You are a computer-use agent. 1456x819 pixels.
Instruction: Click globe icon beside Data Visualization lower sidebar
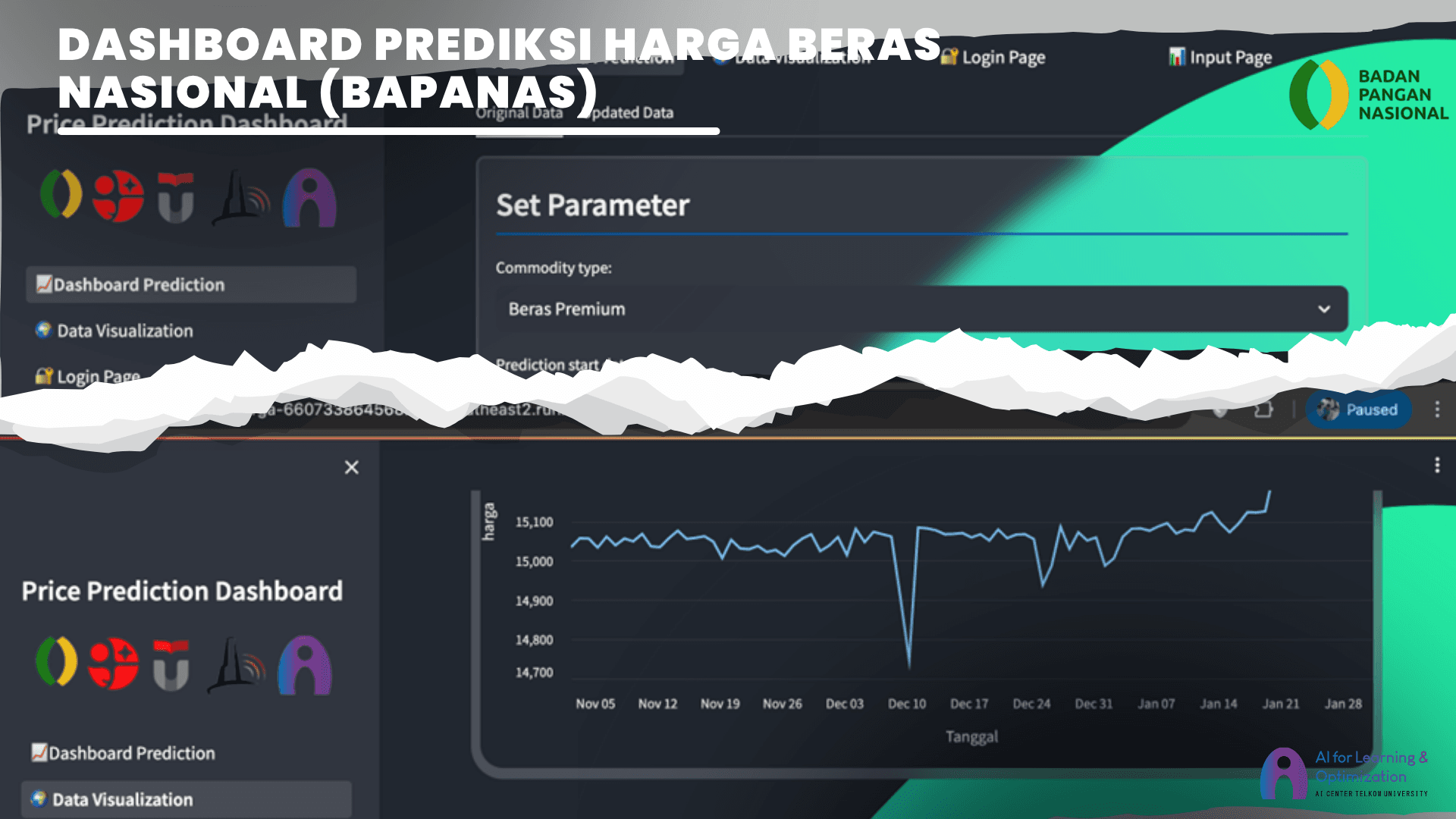(x=39, y=799)
